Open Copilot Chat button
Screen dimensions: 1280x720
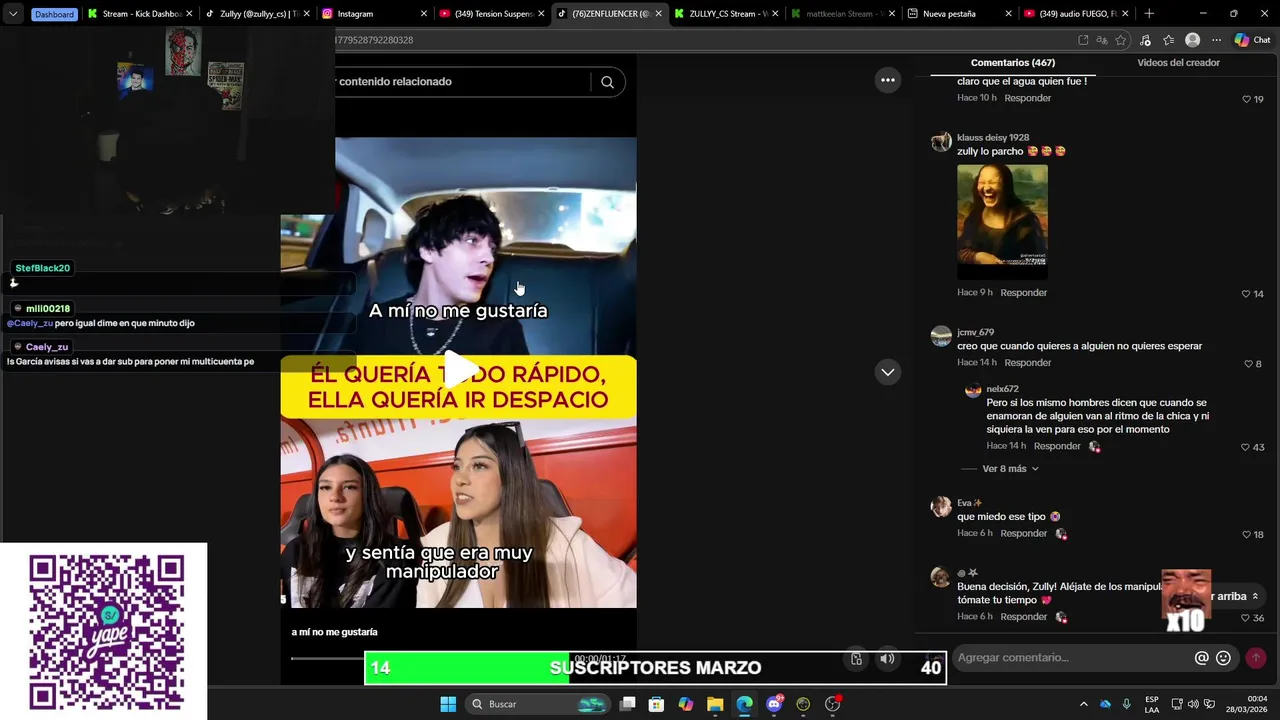(x=1252, y=40)
